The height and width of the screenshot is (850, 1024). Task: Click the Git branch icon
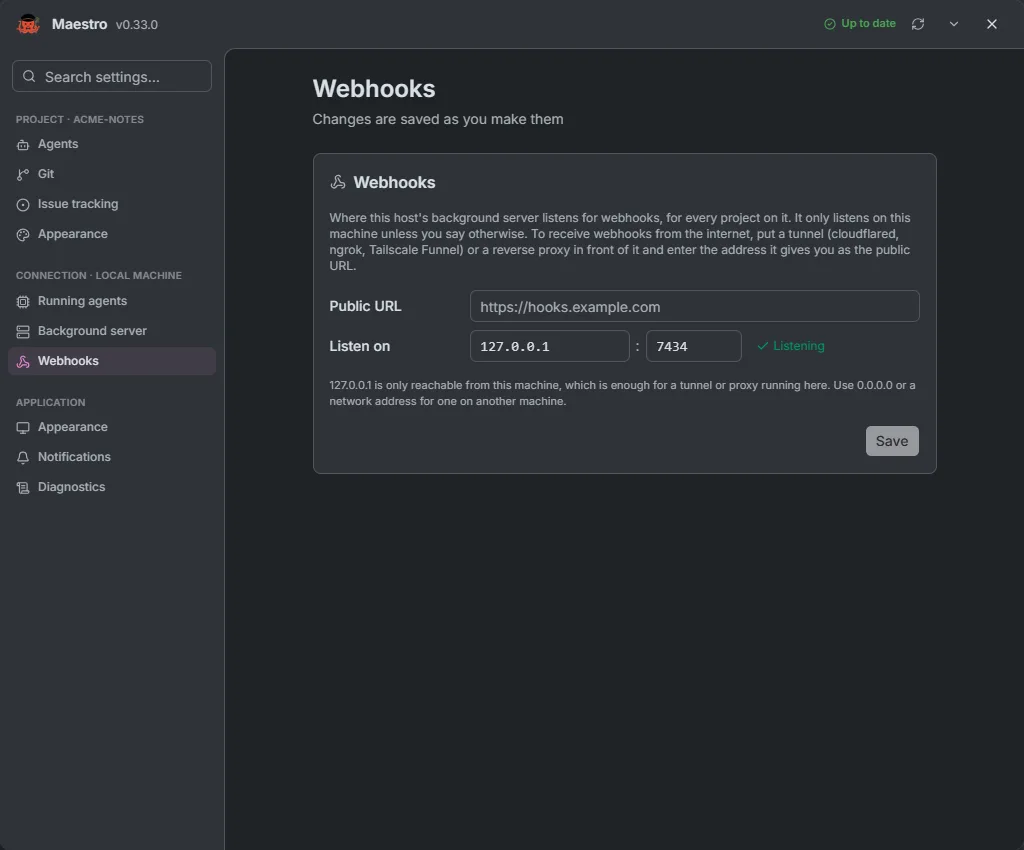pos(23,174)
